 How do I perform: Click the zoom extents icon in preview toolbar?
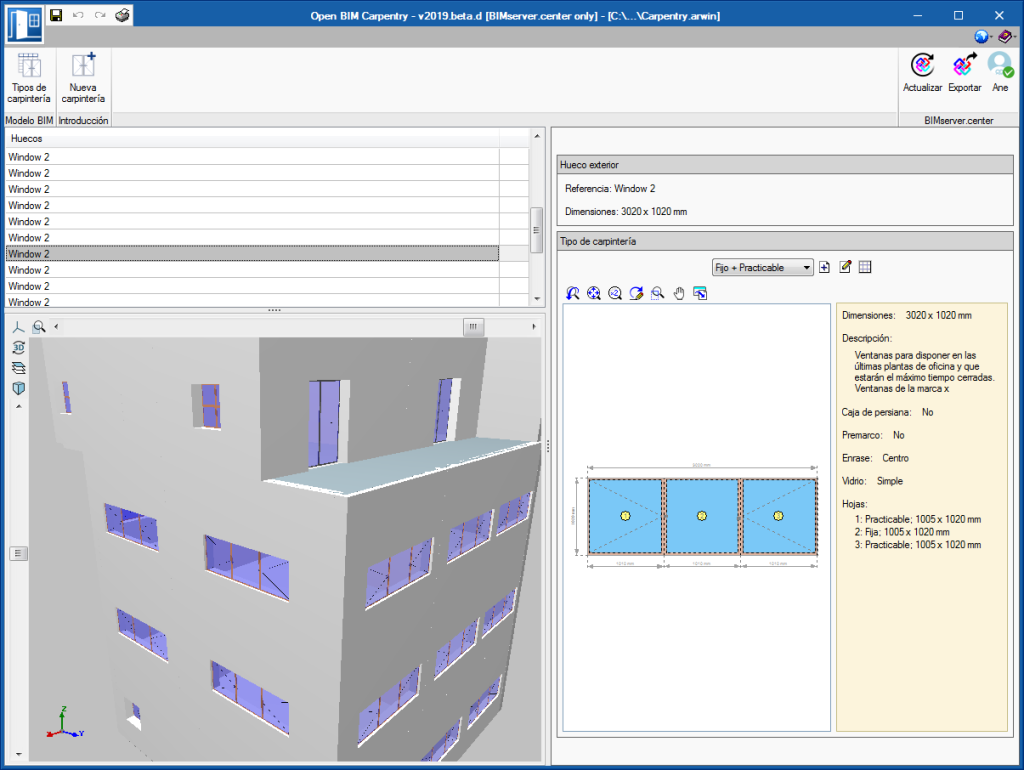[x=594, y=293]
